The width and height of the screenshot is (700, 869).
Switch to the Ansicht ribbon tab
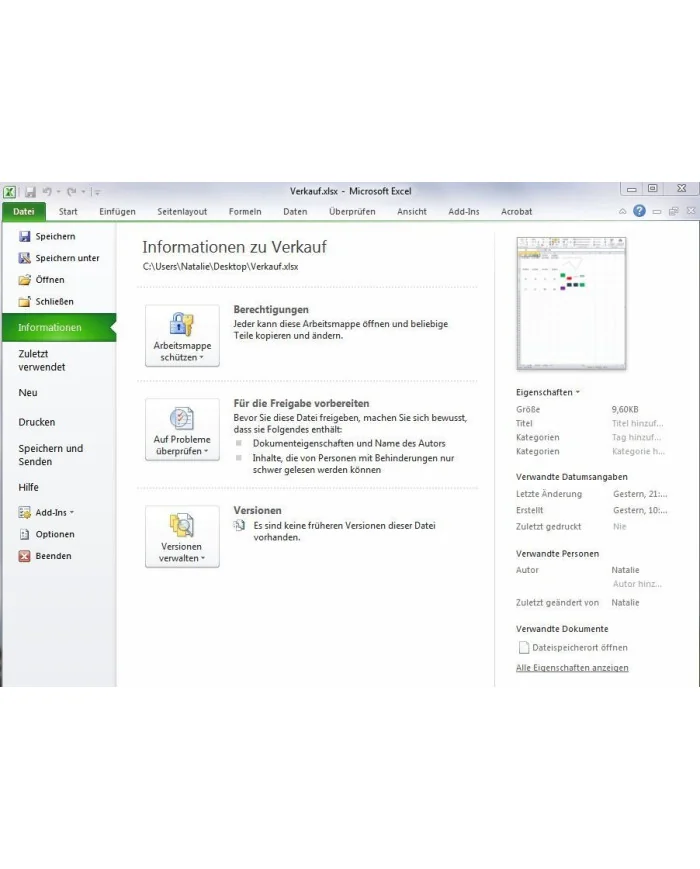[412, 211]
